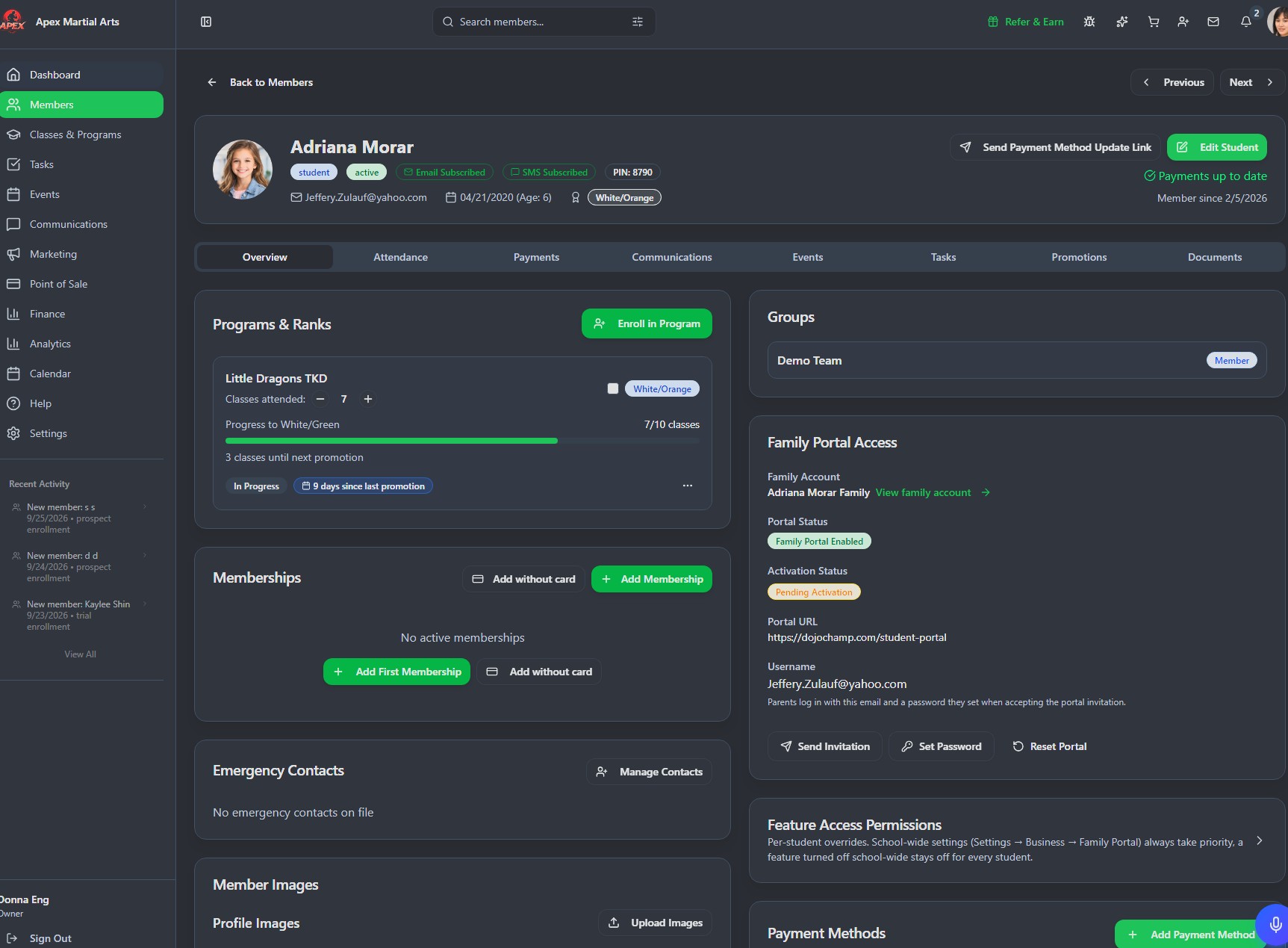This screenshot has height=948, width=1288.
Task: Open the Documents tab
Action: (1215, 257)
